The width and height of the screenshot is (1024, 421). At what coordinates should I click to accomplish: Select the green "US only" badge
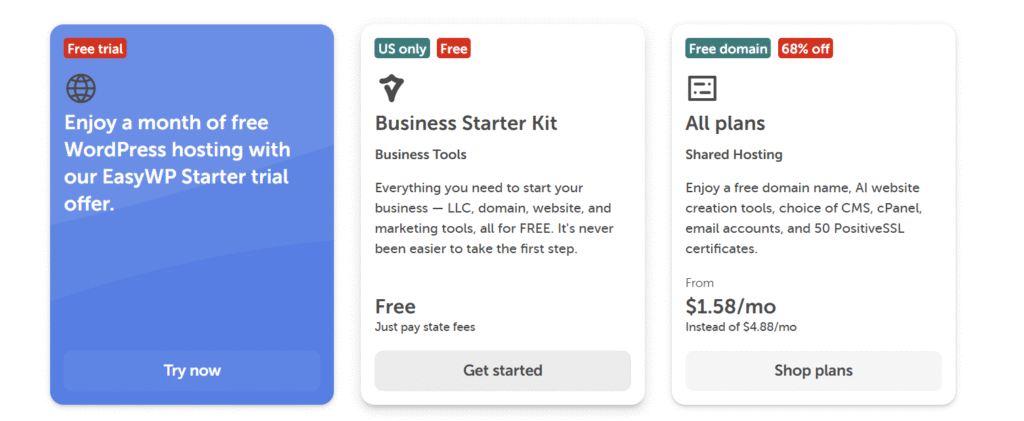(402, 48)
